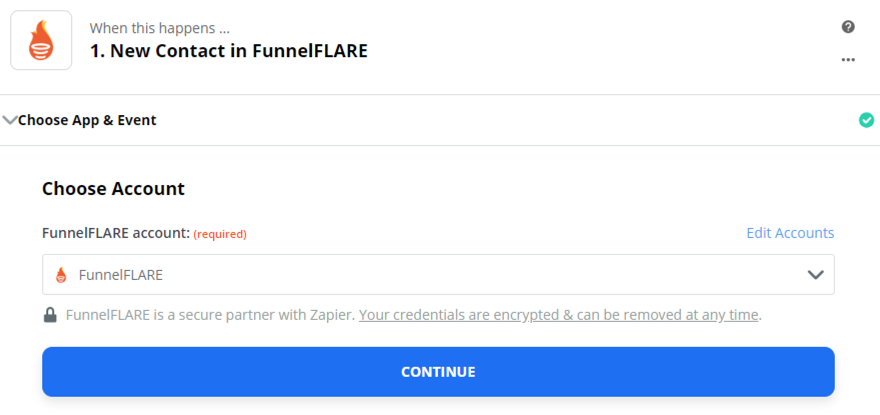880x415 pixels.
Task: Click the Choose App & Event header
Action: coord(87,120)
